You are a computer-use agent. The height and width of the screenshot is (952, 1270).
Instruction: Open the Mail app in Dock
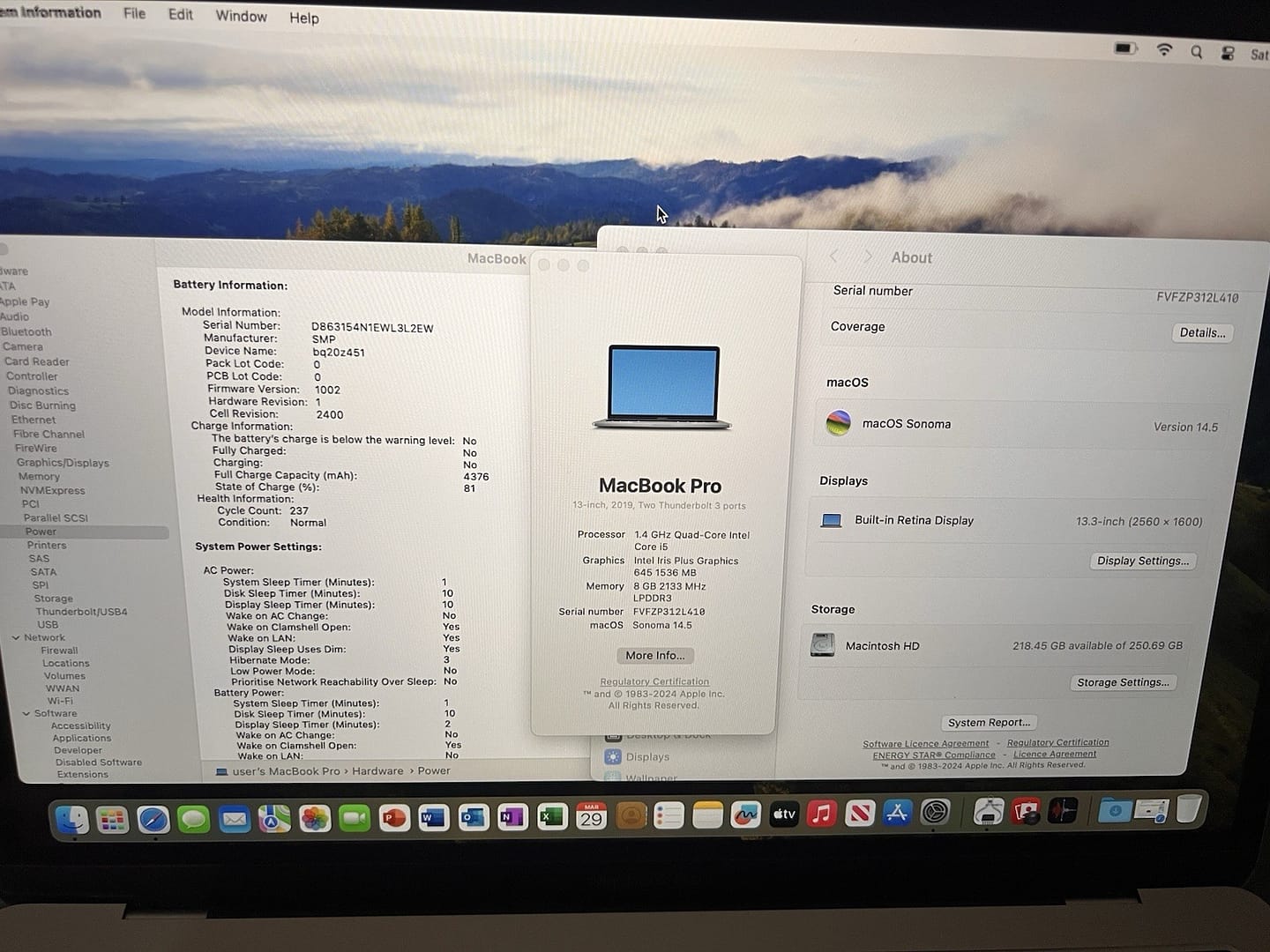[x=234, y=820]
